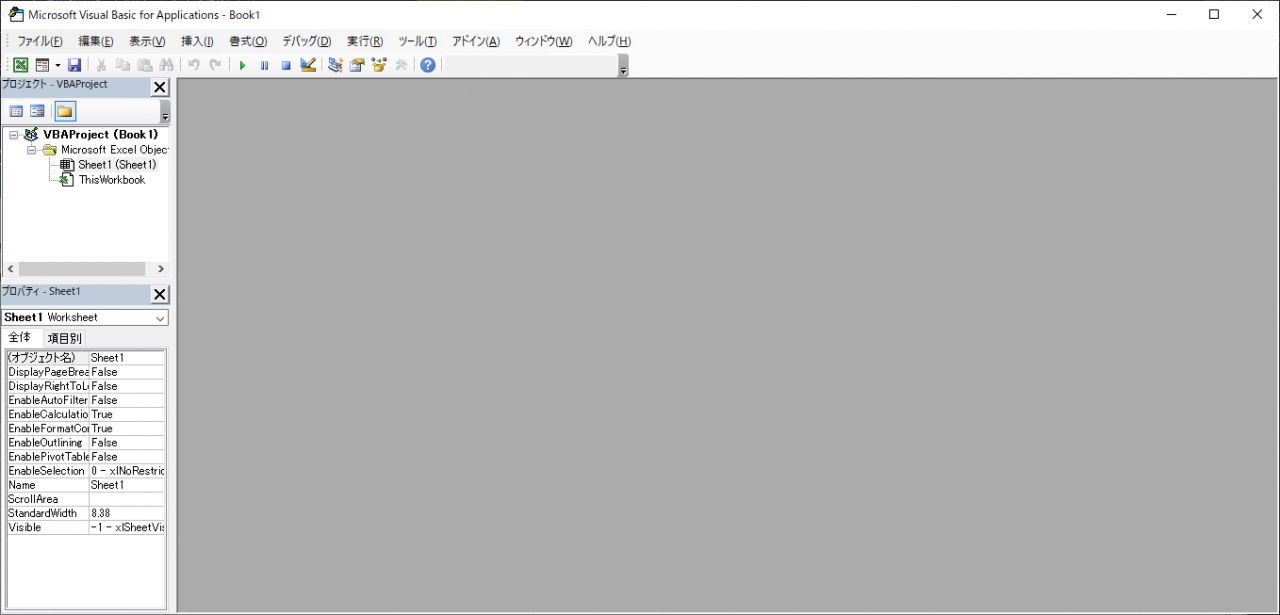1280x615 pixels.
Task: Click the project tree scroll-left arrow
Action: tap(11, 269)
